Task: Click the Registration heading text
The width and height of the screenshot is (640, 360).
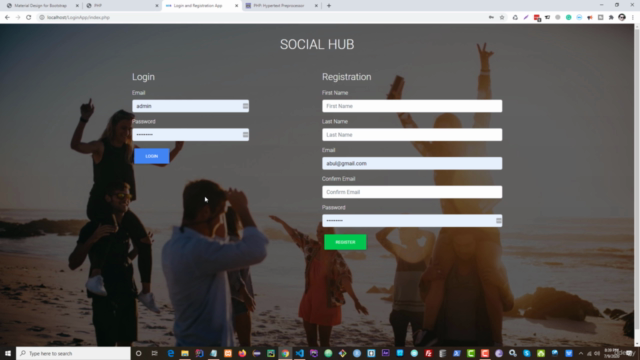Action: [347, 77]
